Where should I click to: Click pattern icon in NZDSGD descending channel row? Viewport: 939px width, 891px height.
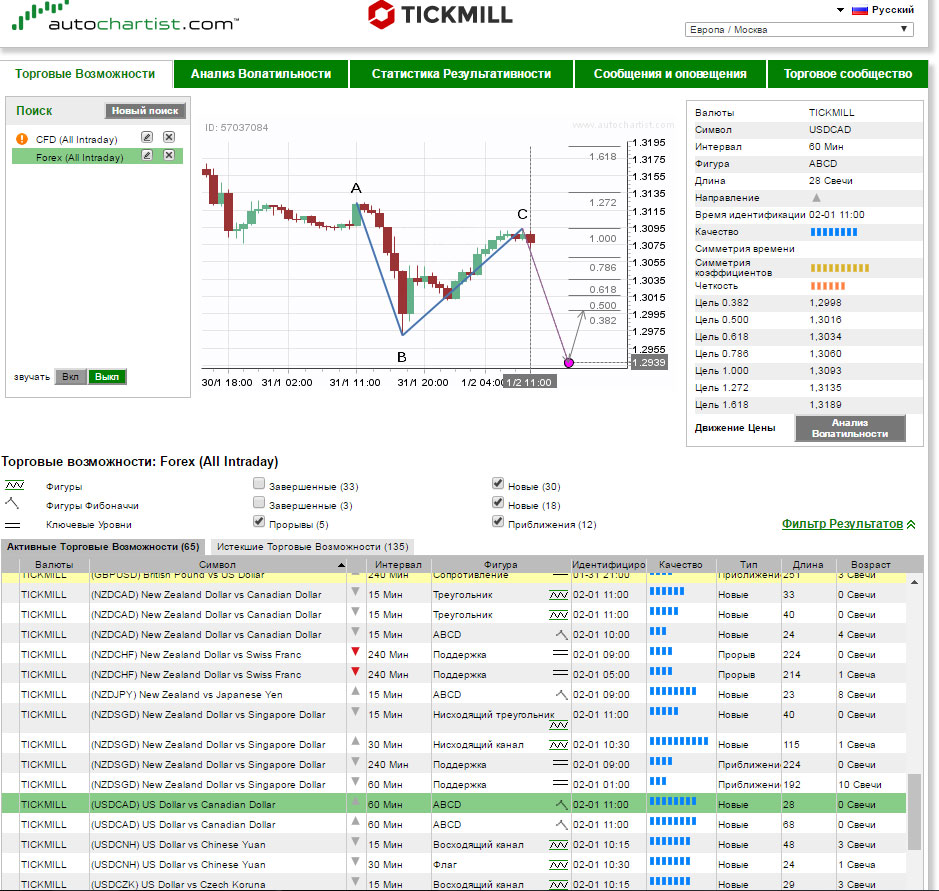click(559, 745)
